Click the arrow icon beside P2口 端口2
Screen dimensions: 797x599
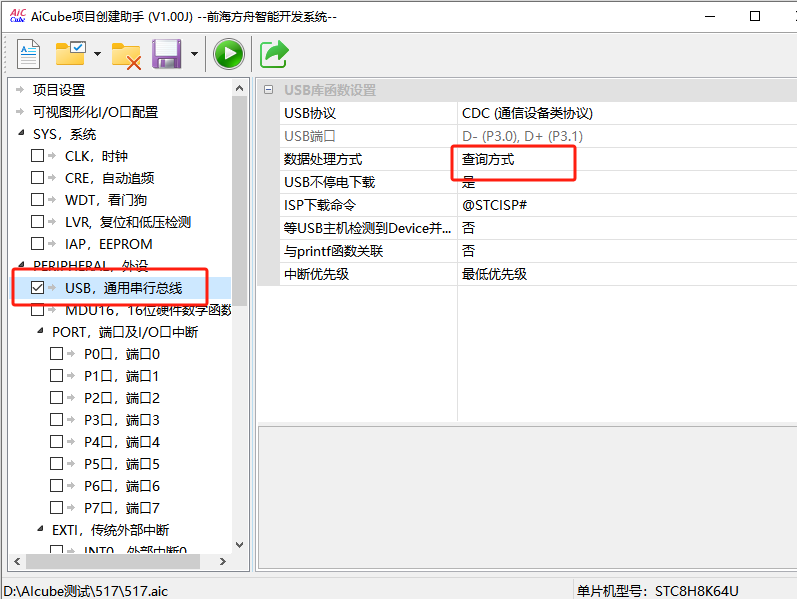(71, 398)
